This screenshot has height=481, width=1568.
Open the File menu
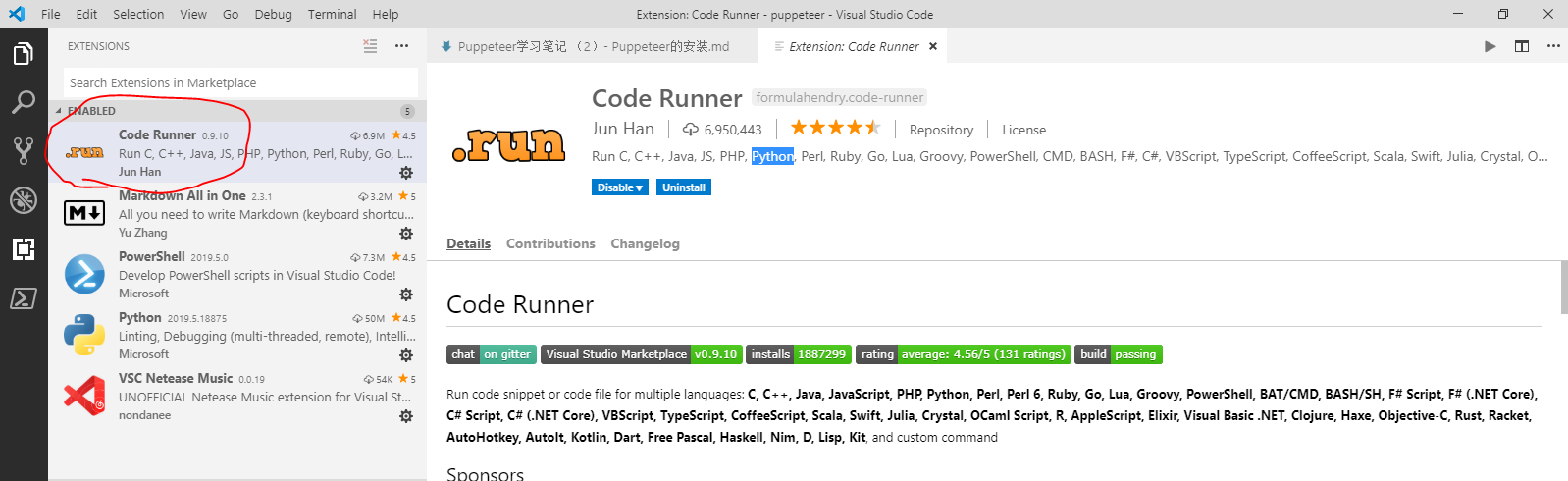coord(51,14)
